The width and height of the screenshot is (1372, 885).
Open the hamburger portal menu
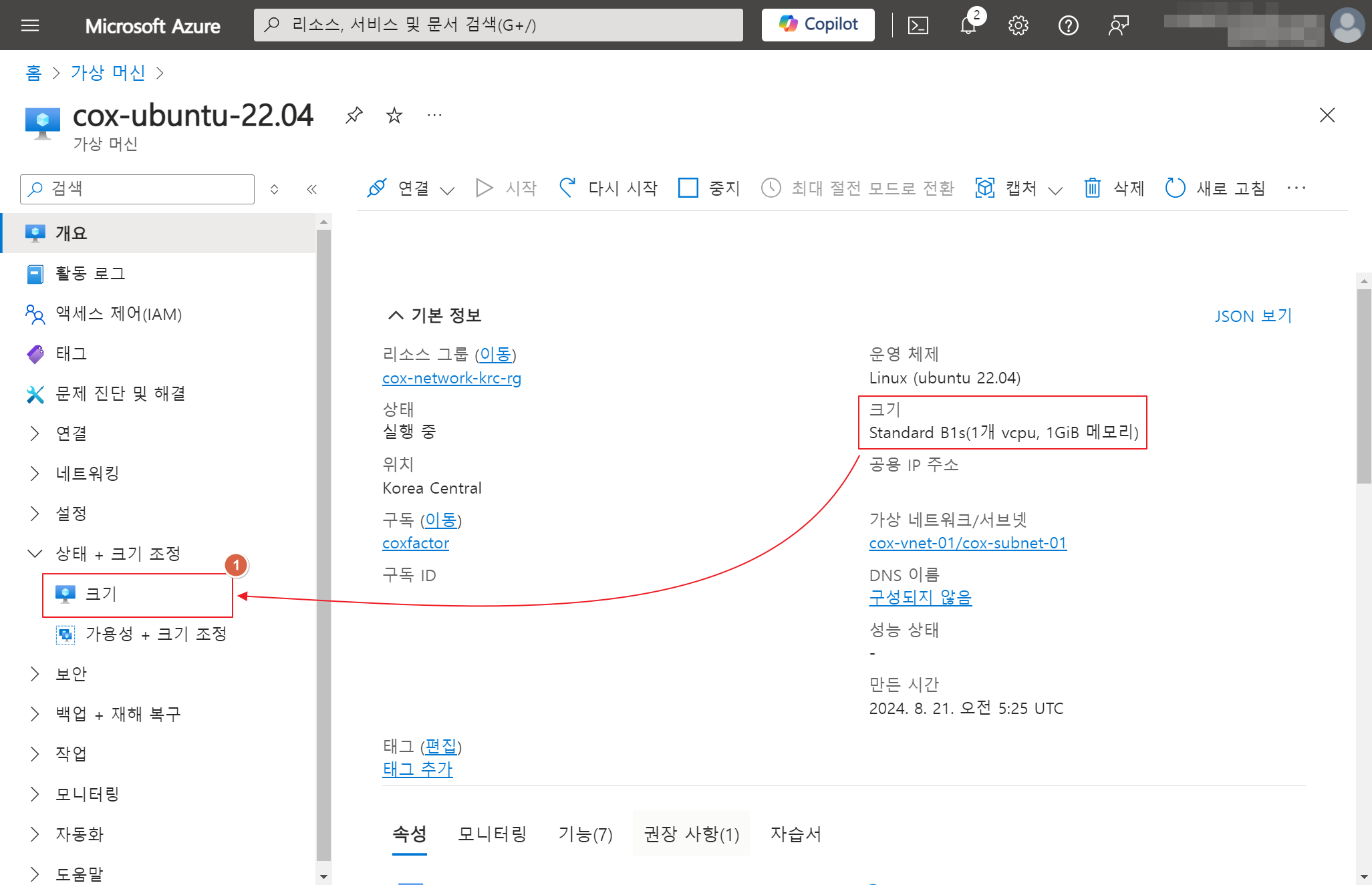30,25
